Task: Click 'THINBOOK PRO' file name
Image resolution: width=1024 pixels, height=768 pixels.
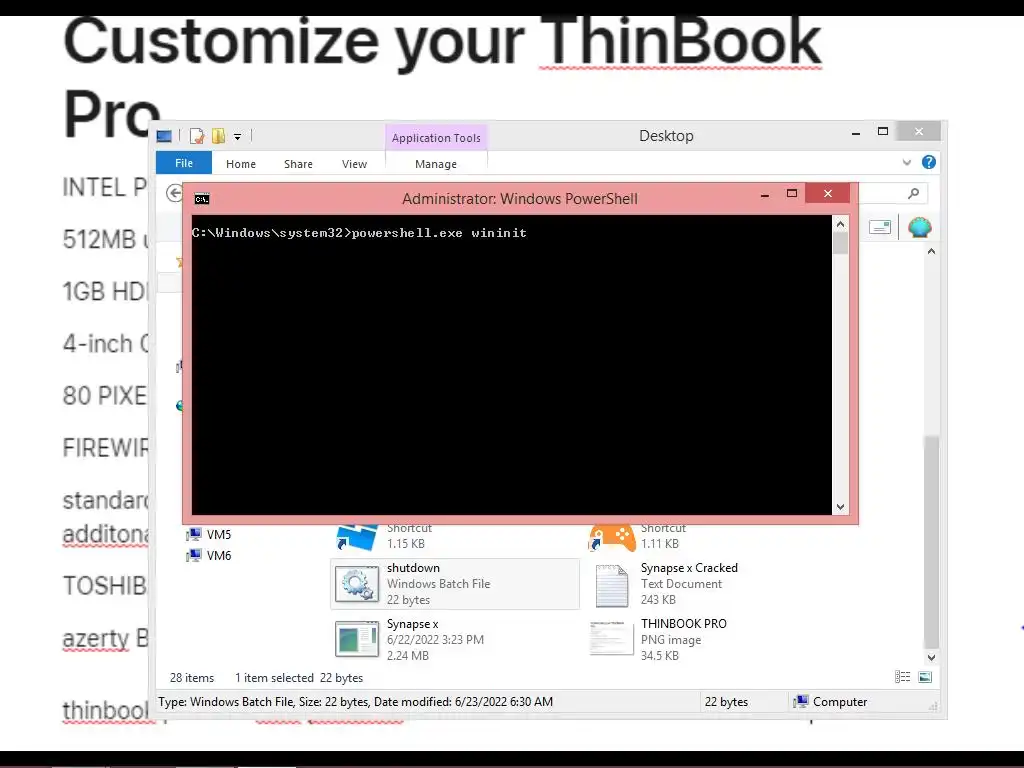Action: pyautogui.click(x=684, y=624)
